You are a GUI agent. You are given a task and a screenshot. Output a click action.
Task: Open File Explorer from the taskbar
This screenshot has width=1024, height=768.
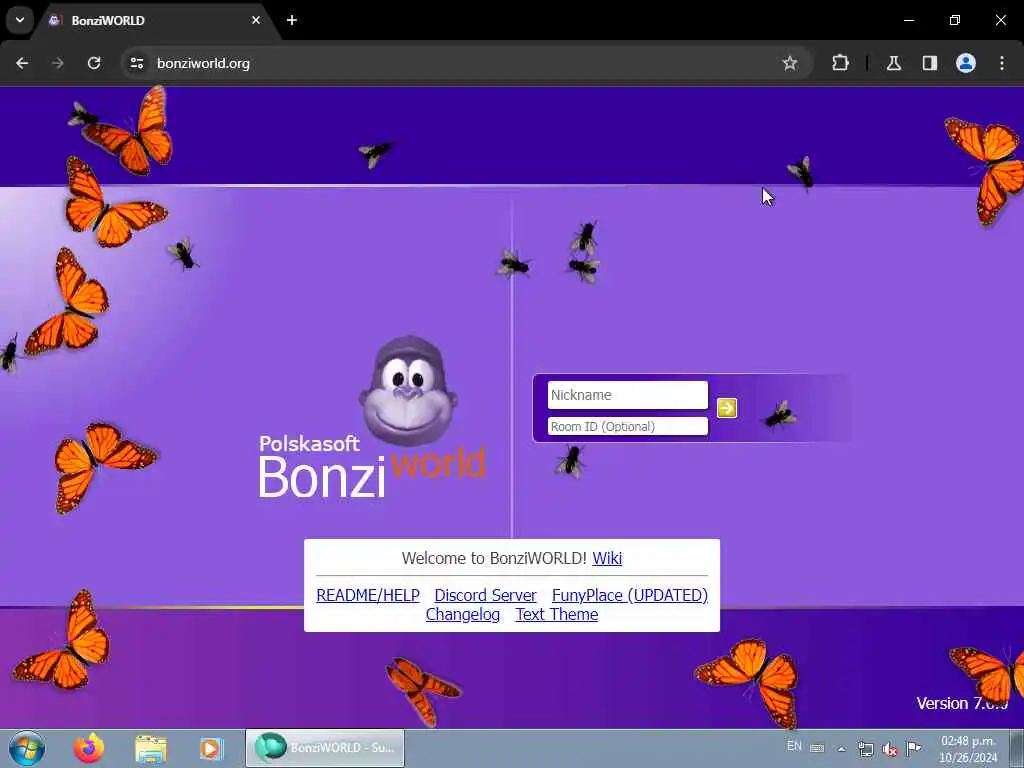(x=151, y=748)
